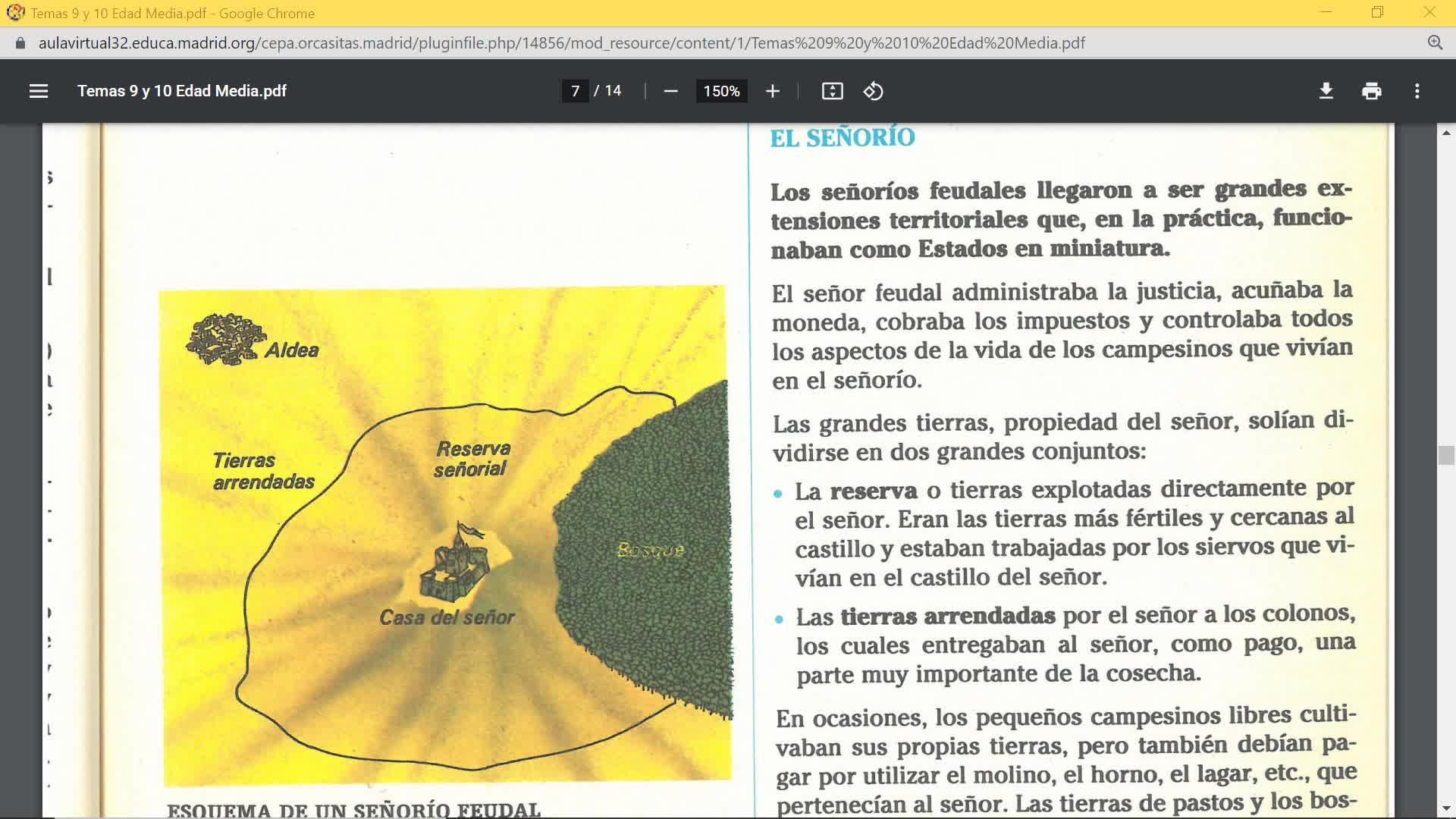Viewport: 1456px width, 819px height.
Task: Restore down the Chrome window
Action: [x=1377, y=13]
